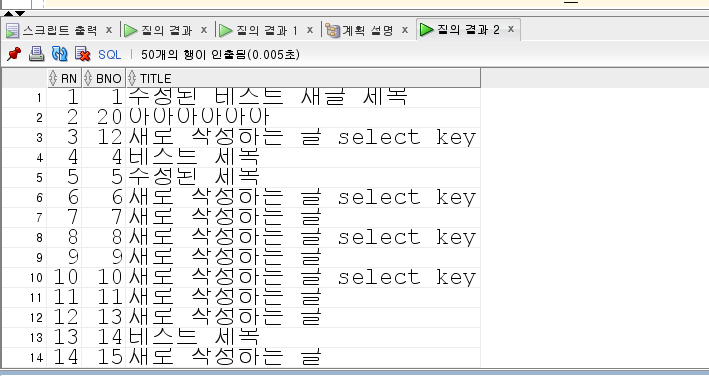Select the 질의 결과 2 tab
Viewport: 709px width, 382px height.
[468, 30]
